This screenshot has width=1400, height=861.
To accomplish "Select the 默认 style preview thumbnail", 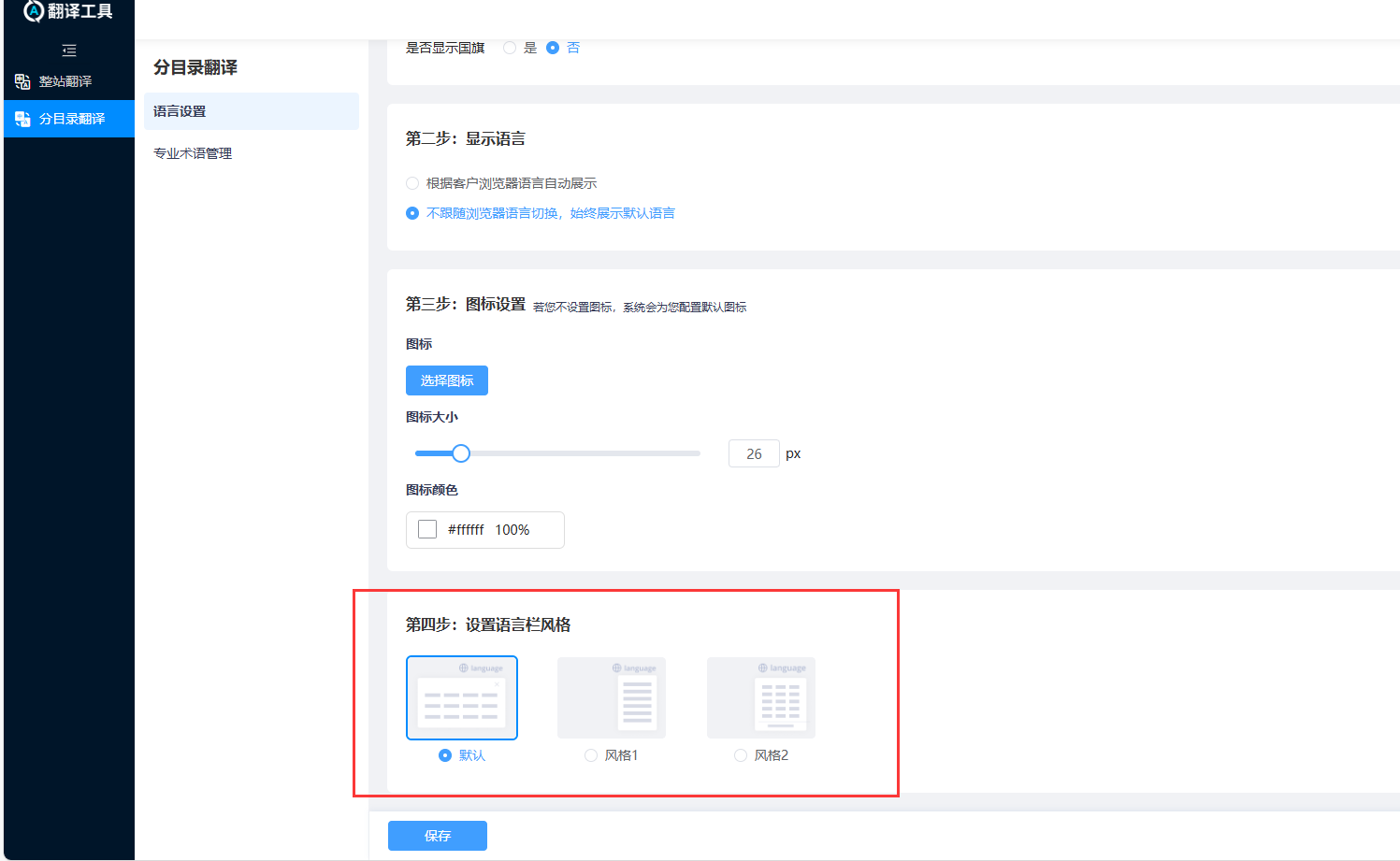I will (x=462, y=697).
